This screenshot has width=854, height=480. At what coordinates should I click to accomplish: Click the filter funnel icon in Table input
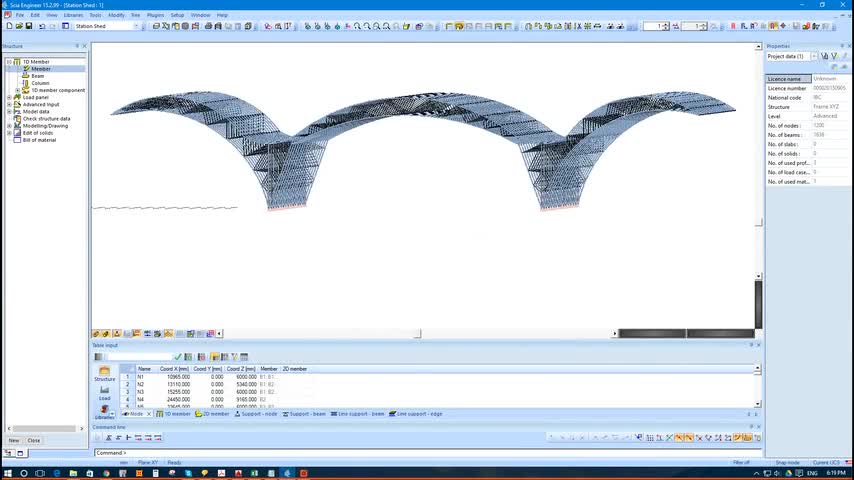click(x=235, y=357)
